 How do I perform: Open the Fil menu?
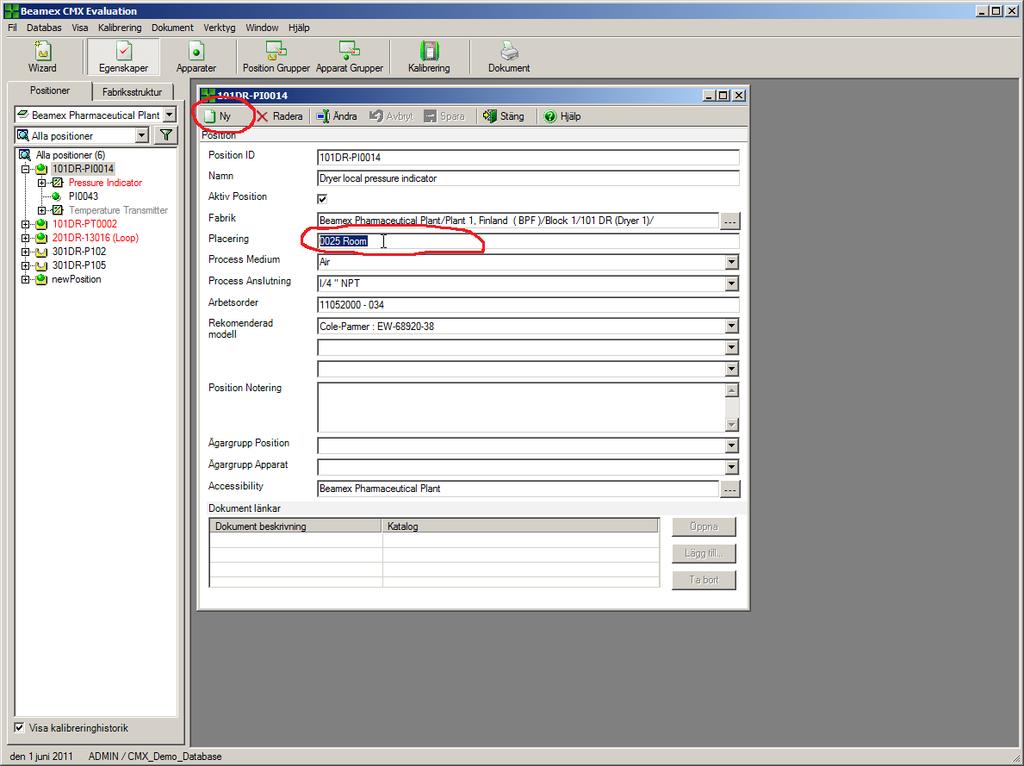pyautogui.click(x=12, y=27)
